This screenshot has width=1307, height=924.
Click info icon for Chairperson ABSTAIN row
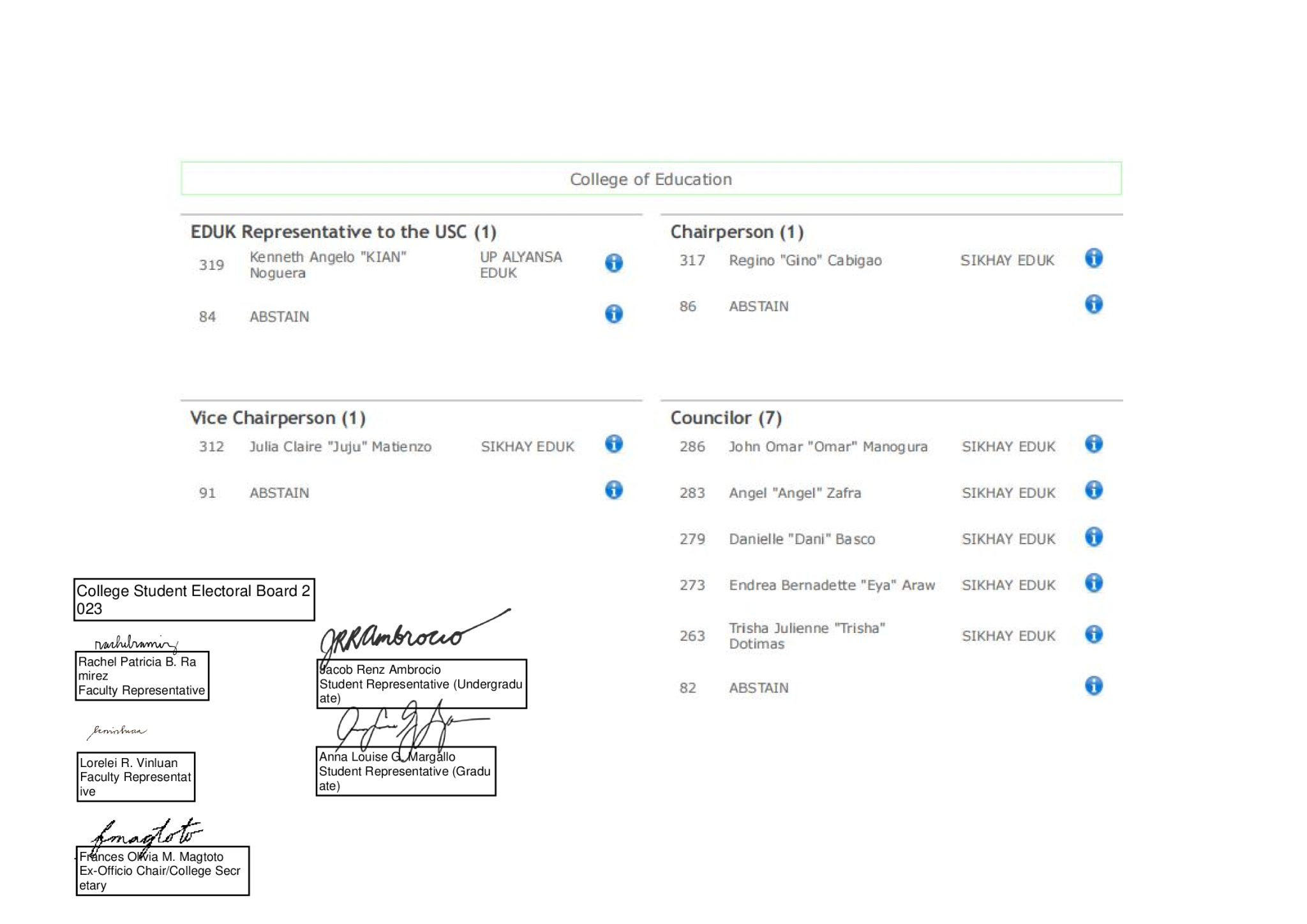tap(1093, 304)
